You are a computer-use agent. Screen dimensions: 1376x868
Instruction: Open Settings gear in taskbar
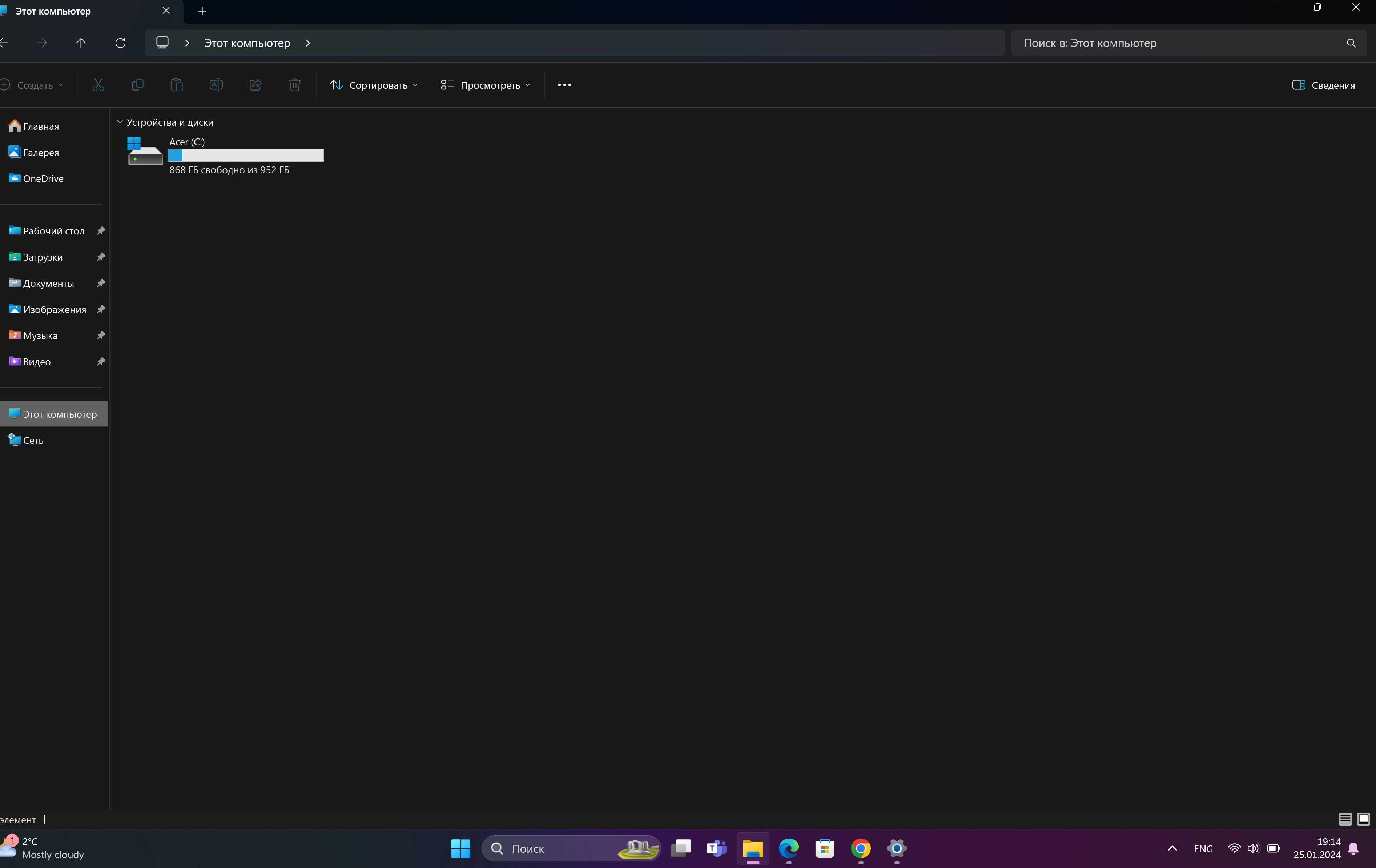click(x=897, y=849)
